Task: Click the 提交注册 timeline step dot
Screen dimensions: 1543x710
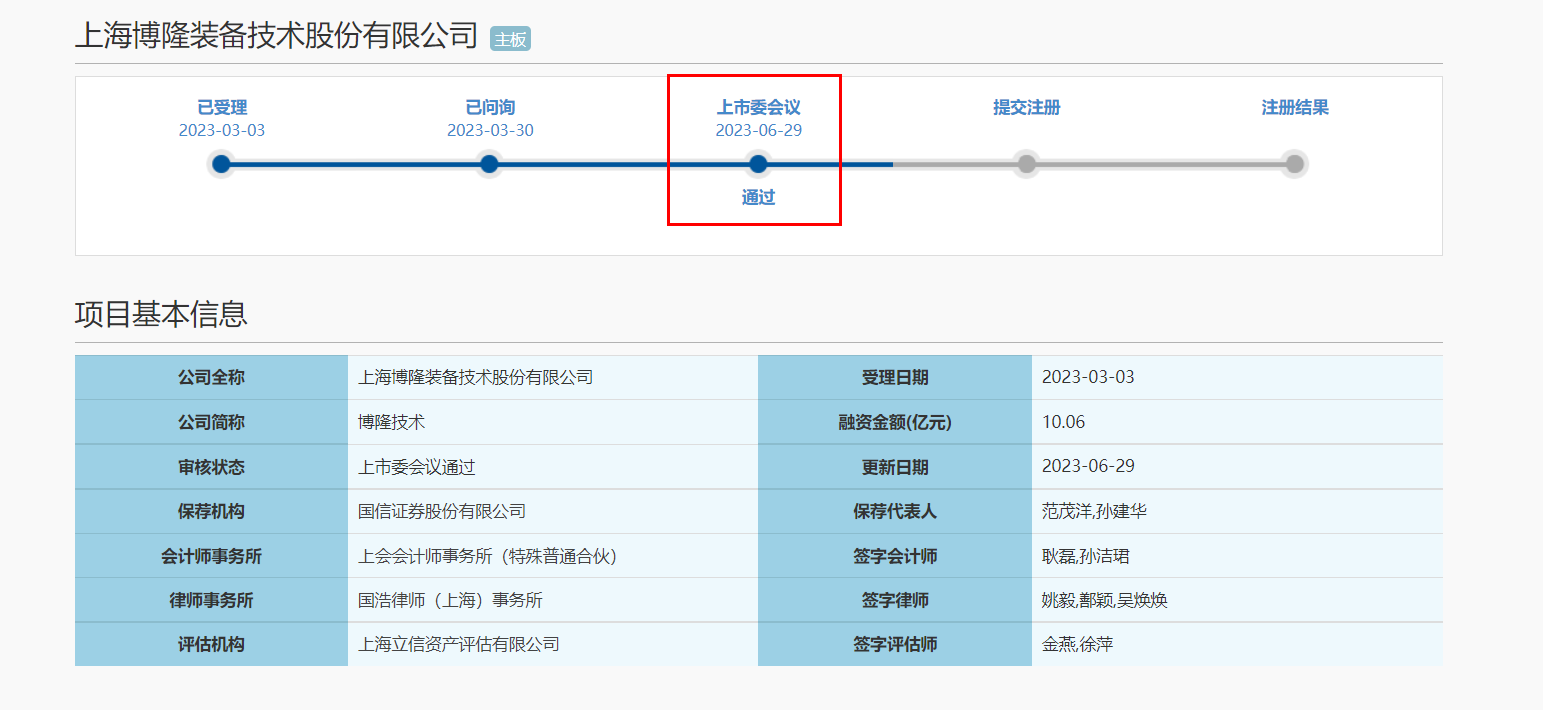Action: (1026, 164)
